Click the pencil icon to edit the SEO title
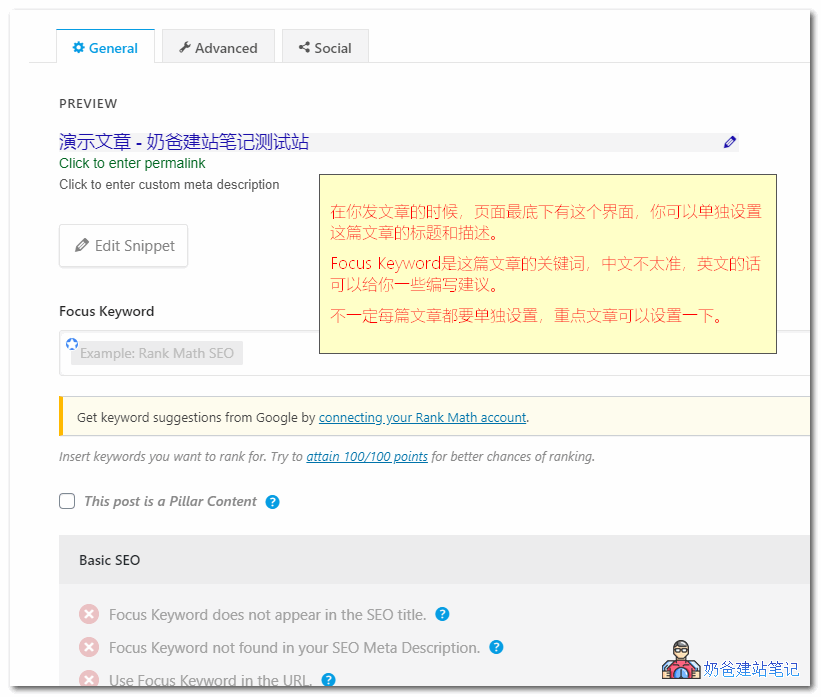Viewport: 821px width, 697px height. tap(730, 142)
